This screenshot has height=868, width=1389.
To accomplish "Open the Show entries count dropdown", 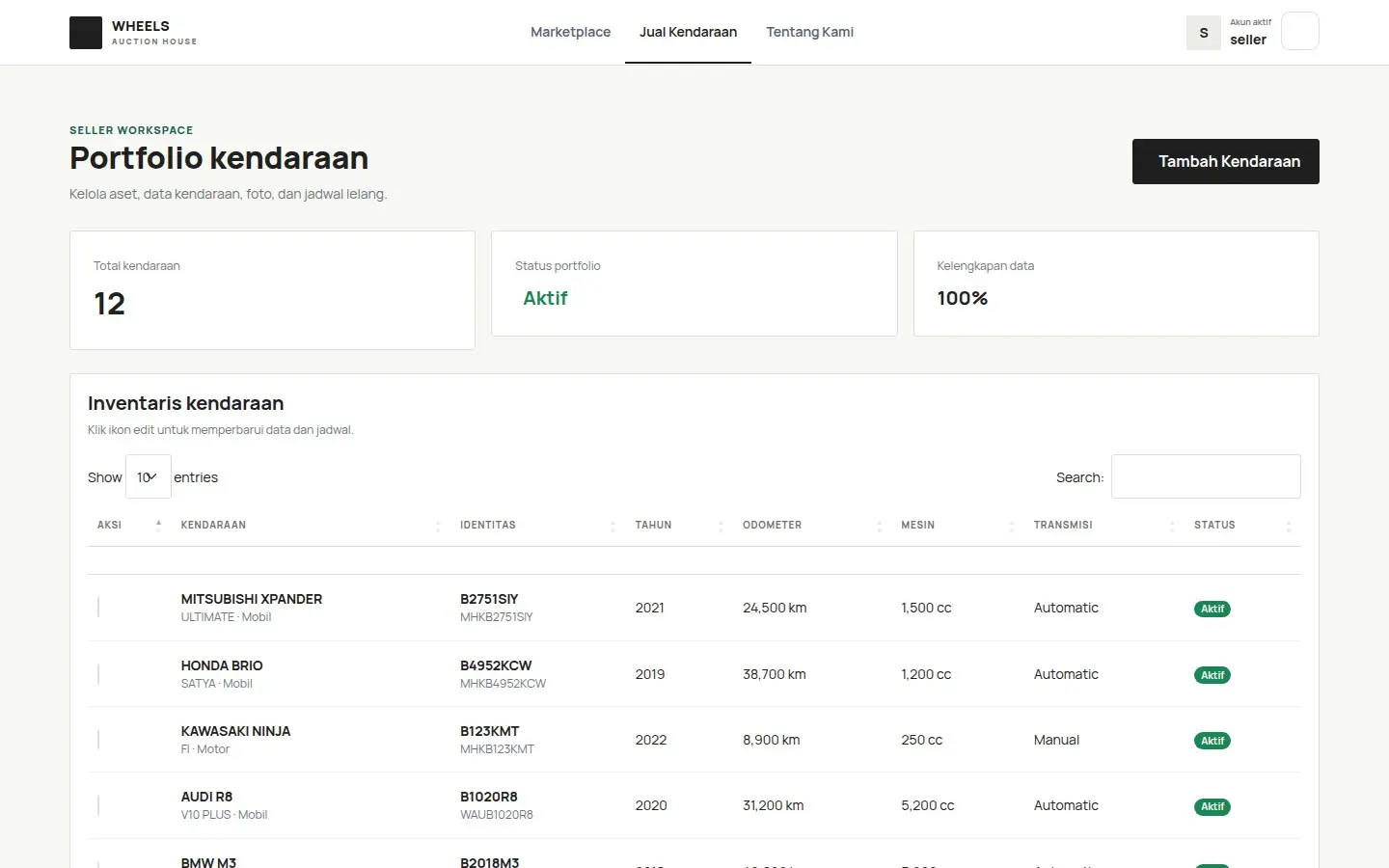I will click(x=149, y=476).
